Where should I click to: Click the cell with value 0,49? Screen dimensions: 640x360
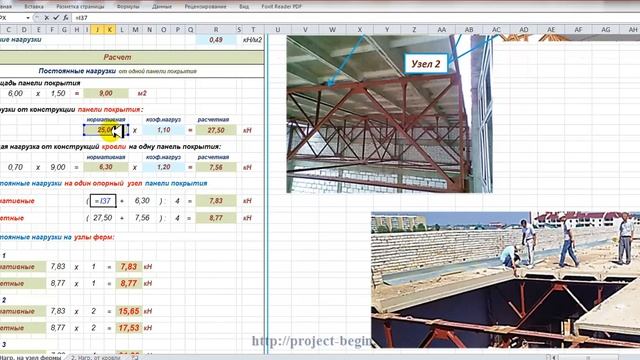point(216,40)
